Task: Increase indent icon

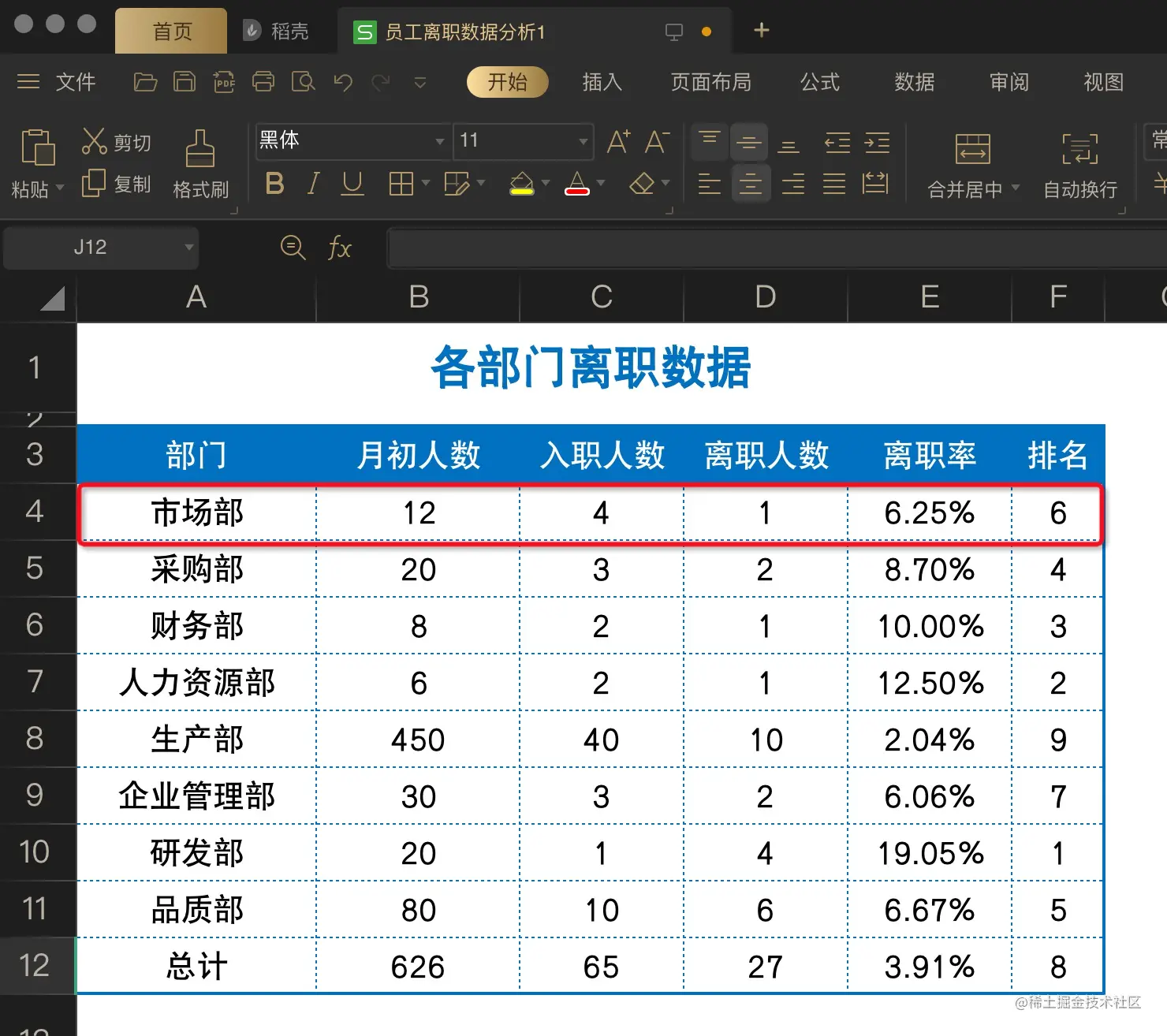Action: click(x=877, y=143)
